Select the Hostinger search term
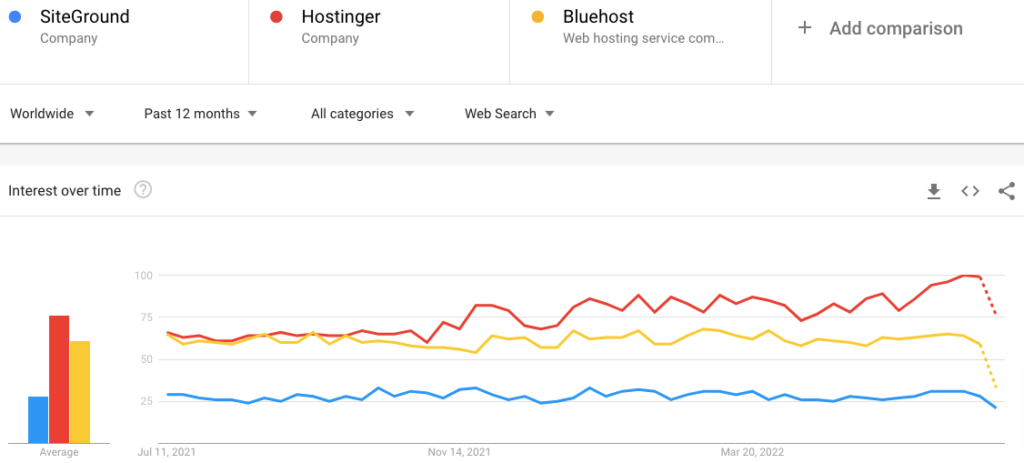 point(340,17)
